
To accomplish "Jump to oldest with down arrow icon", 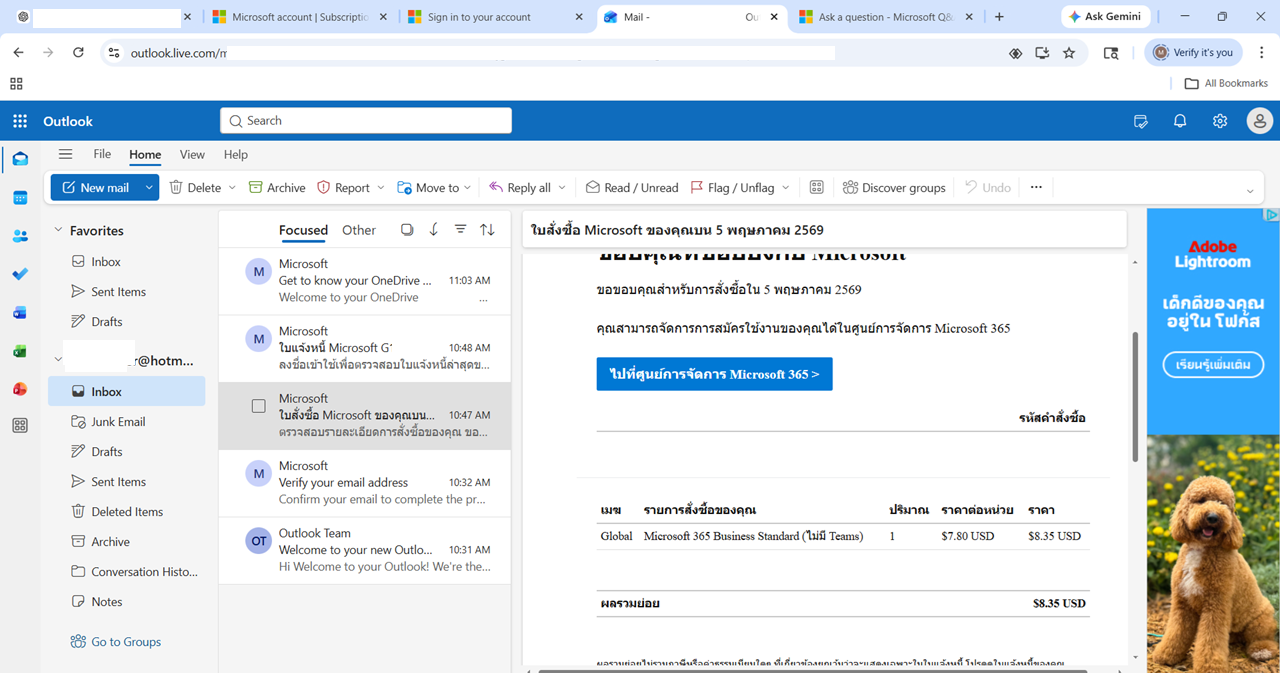I will coord(433,230).
